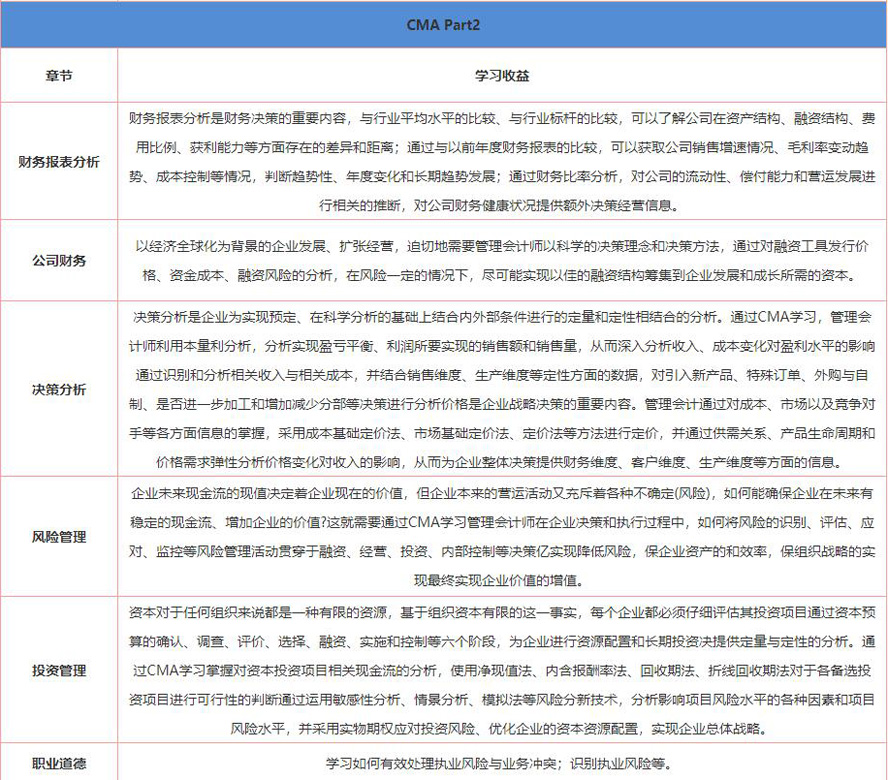Click description starting '企业未来现金流的现值'

502,536
